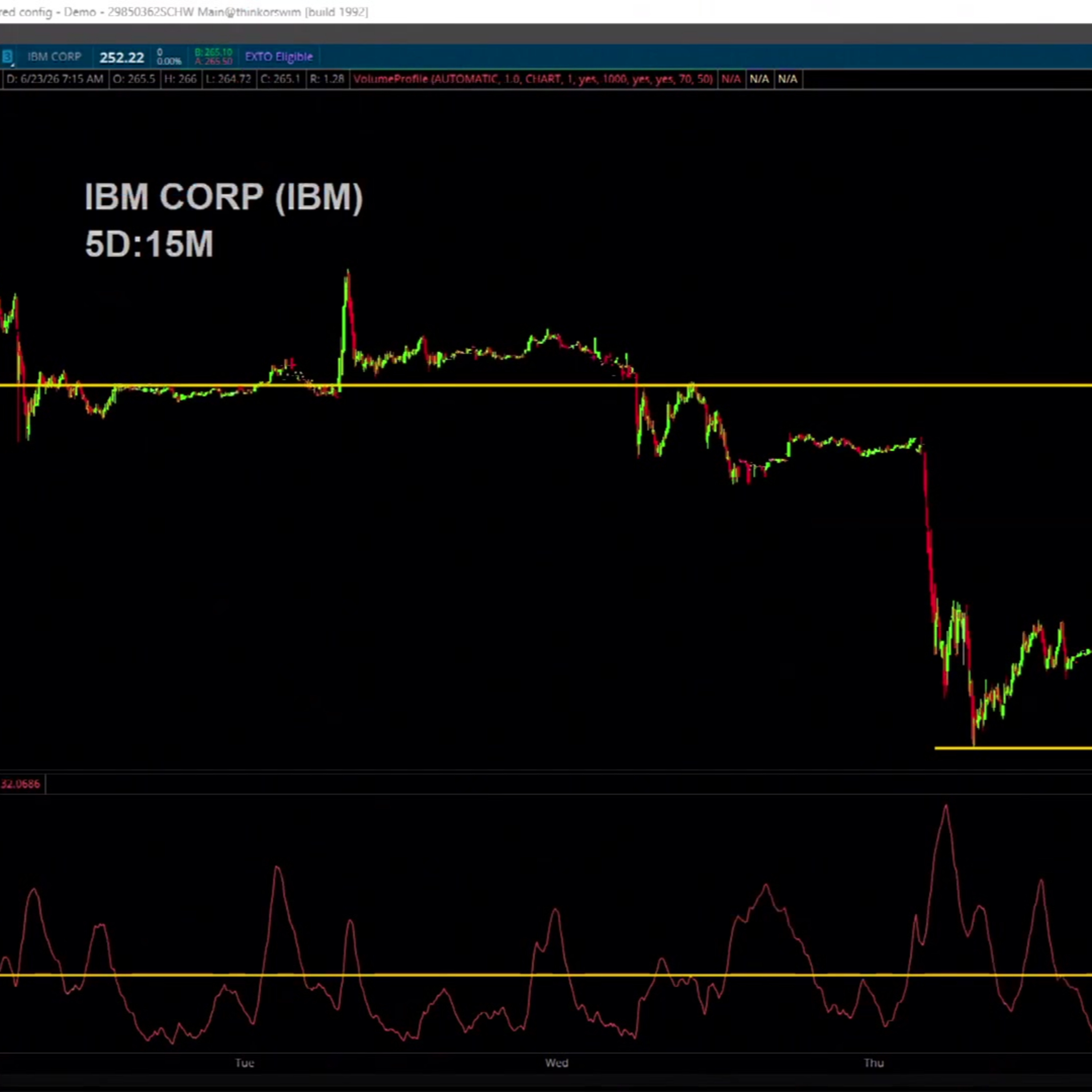1092x1092 pixels.
Task: Click the red N/A study value
Action: (731, 79)
